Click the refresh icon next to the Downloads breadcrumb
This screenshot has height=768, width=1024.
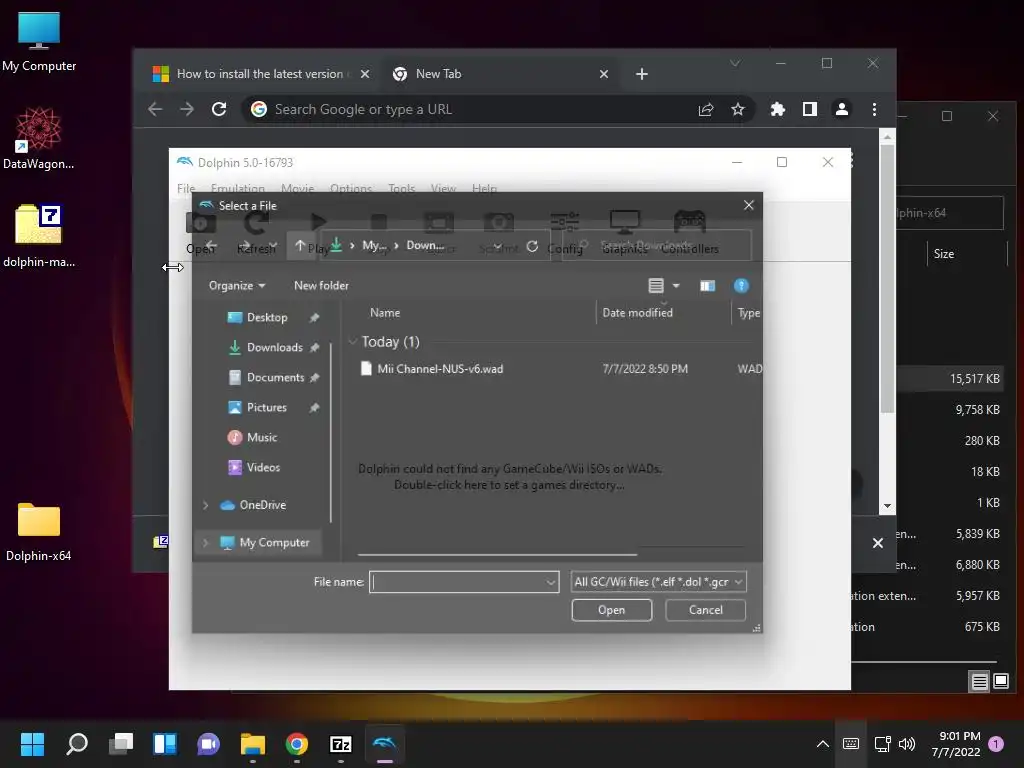532,246
